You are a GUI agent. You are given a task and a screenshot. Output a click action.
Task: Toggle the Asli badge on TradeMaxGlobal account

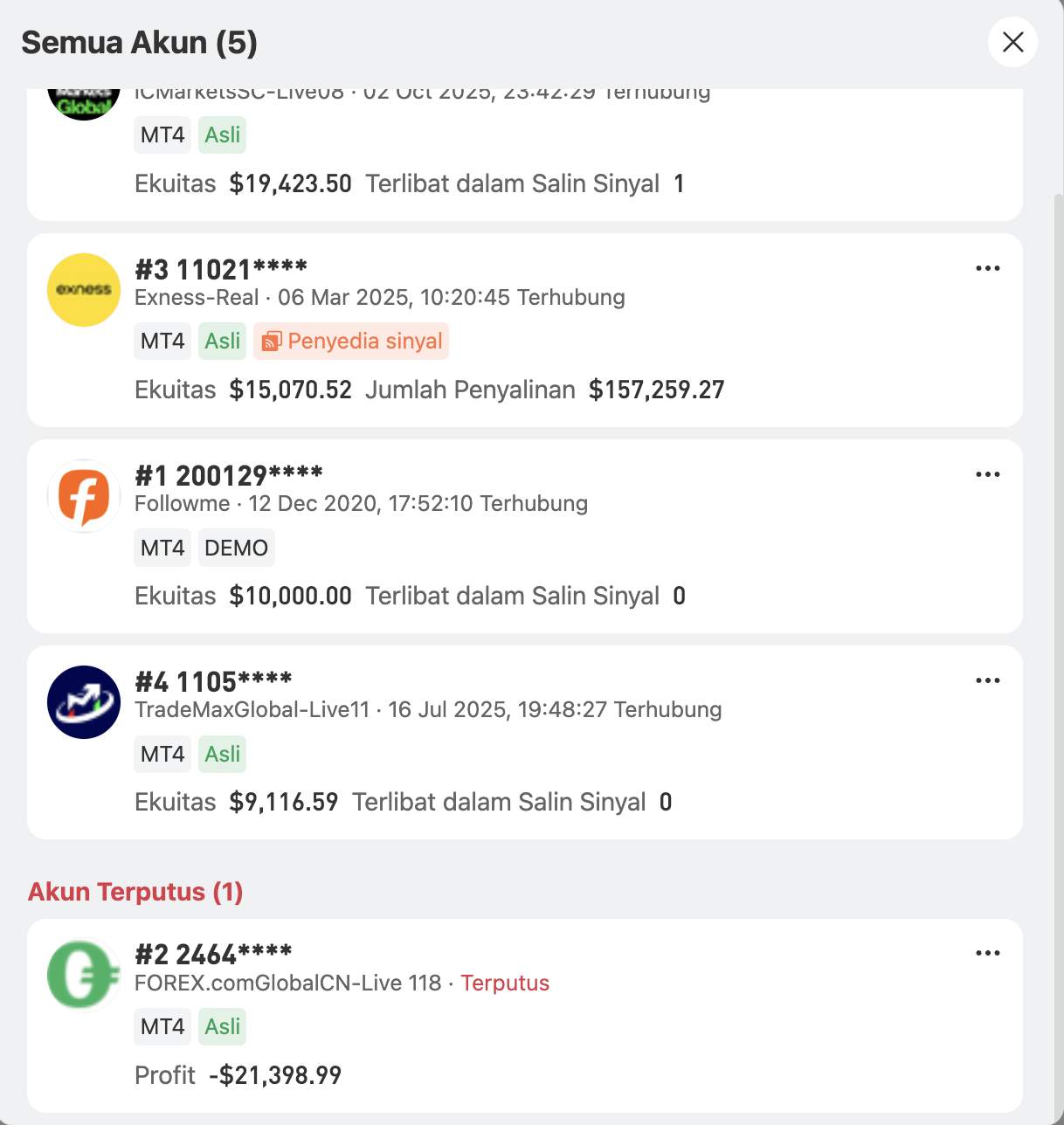[x=222, y=753]
